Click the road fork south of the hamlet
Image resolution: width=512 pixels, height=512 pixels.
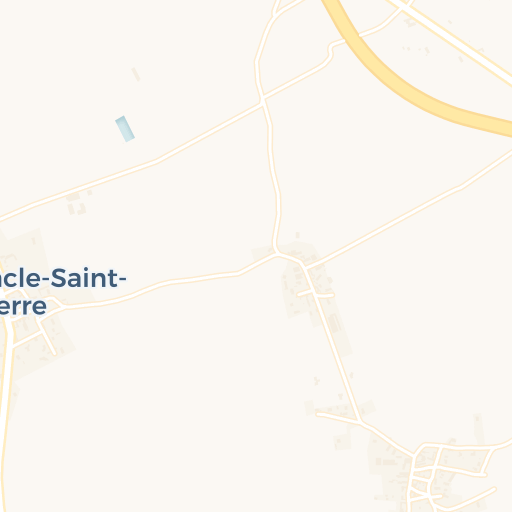click(x=359, y=422)
